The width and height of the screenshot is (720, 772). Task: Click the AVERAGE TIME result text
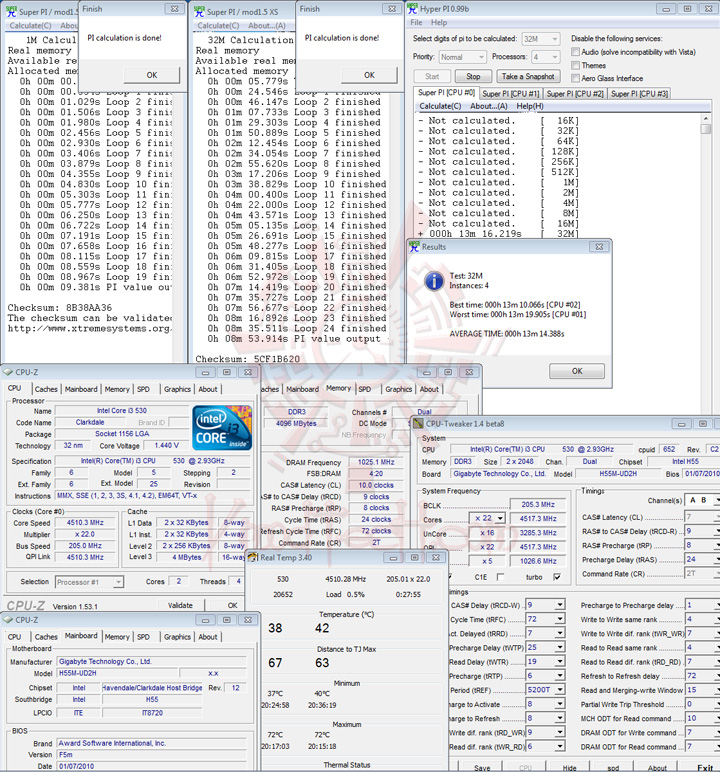507,334
